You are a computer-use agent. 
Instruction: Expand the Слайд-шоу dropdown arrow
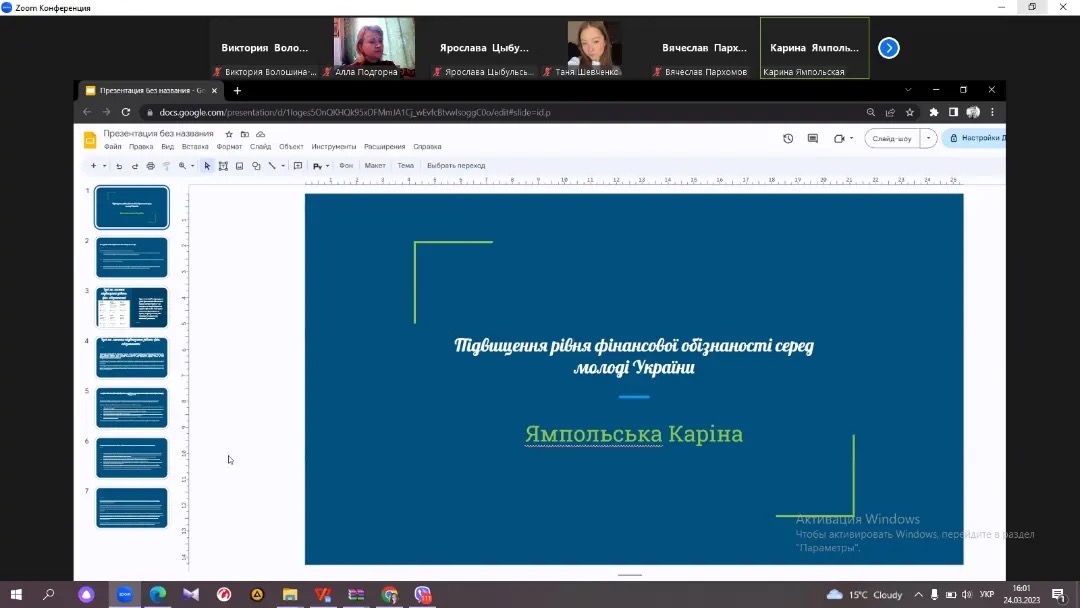click(930, 139)
